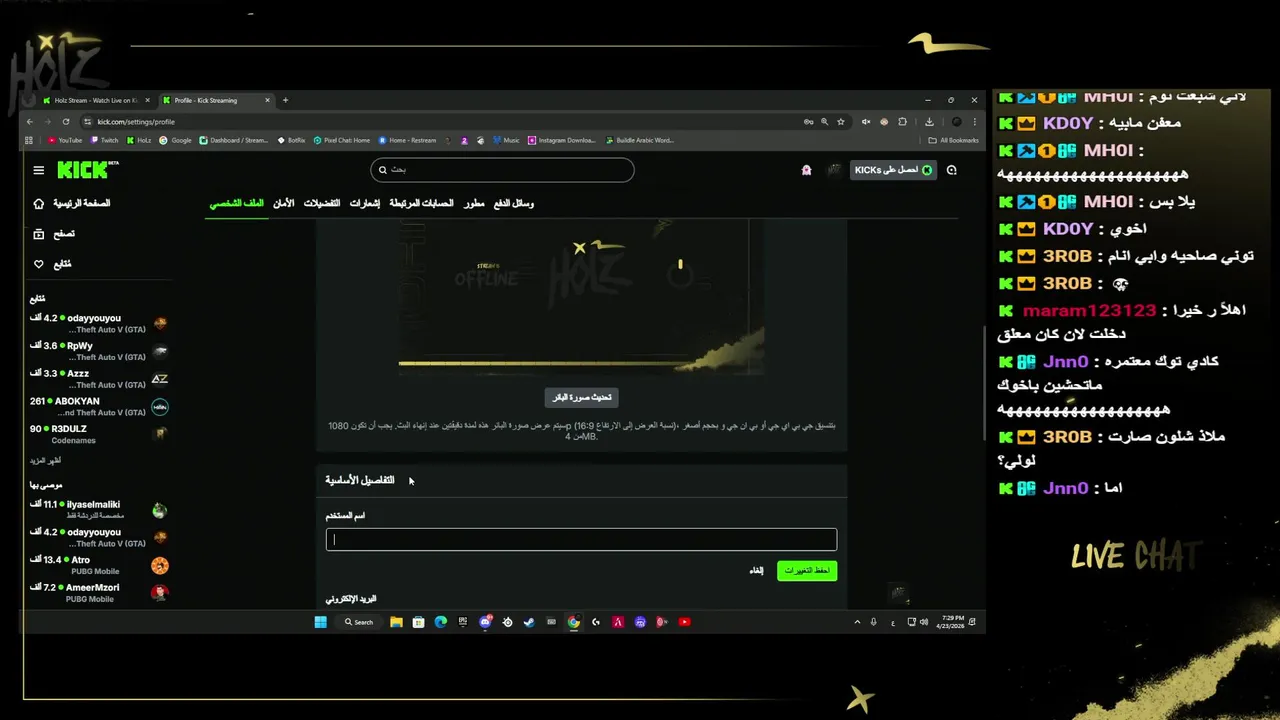Viewport: 1280px width, 720px height.
Task: Open the Kick hamburger menu
Action: coord(39,170)
